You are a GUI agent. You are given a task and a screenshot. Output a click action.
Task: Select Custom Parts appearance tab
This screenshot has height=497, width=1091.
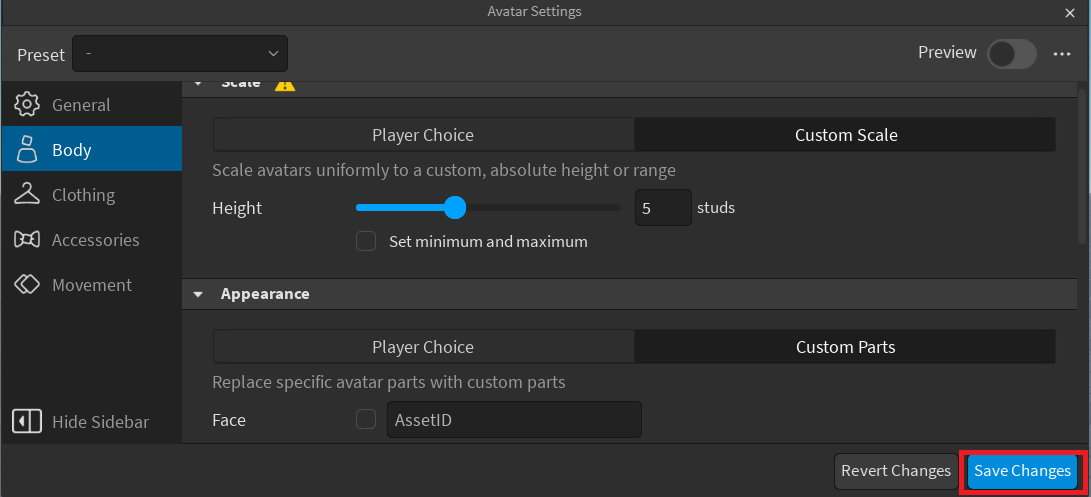845,348
